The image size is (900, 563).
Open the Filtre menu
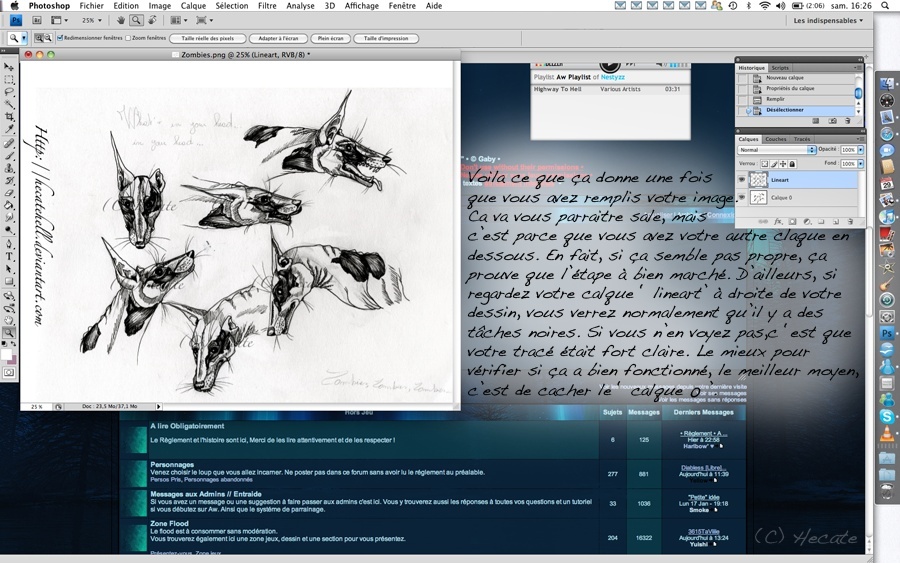point(267,6)
